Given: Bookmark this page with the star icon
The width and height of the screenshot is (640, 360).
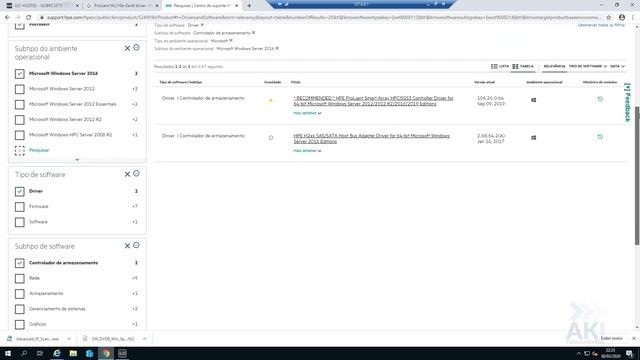Looking at the screenshot, I should [609, 17].
